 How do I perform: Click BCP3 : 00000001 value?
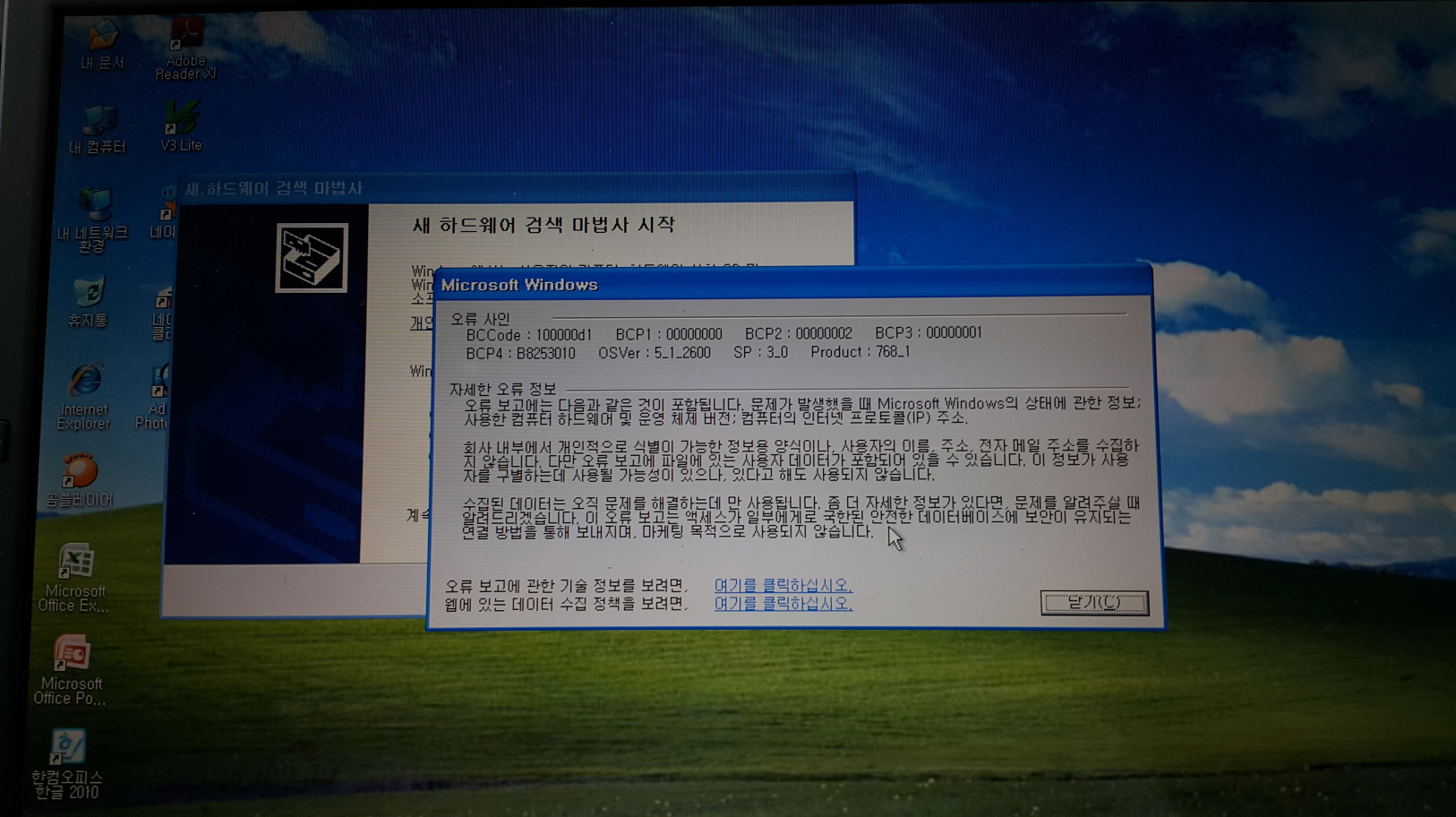[929, 332]
